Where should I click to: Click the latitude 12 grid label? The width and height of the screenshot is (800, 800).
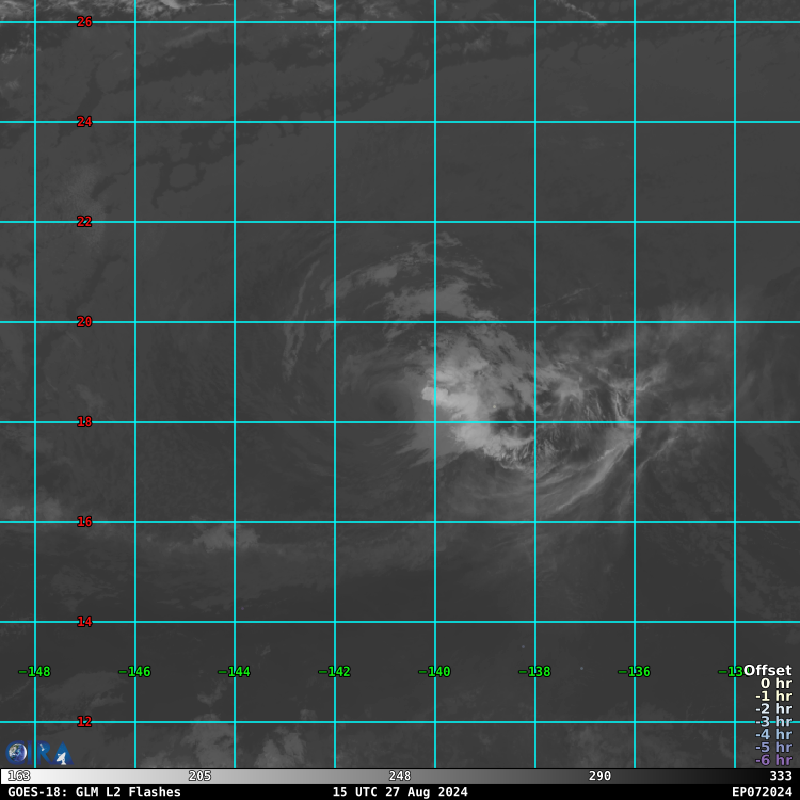85,722
